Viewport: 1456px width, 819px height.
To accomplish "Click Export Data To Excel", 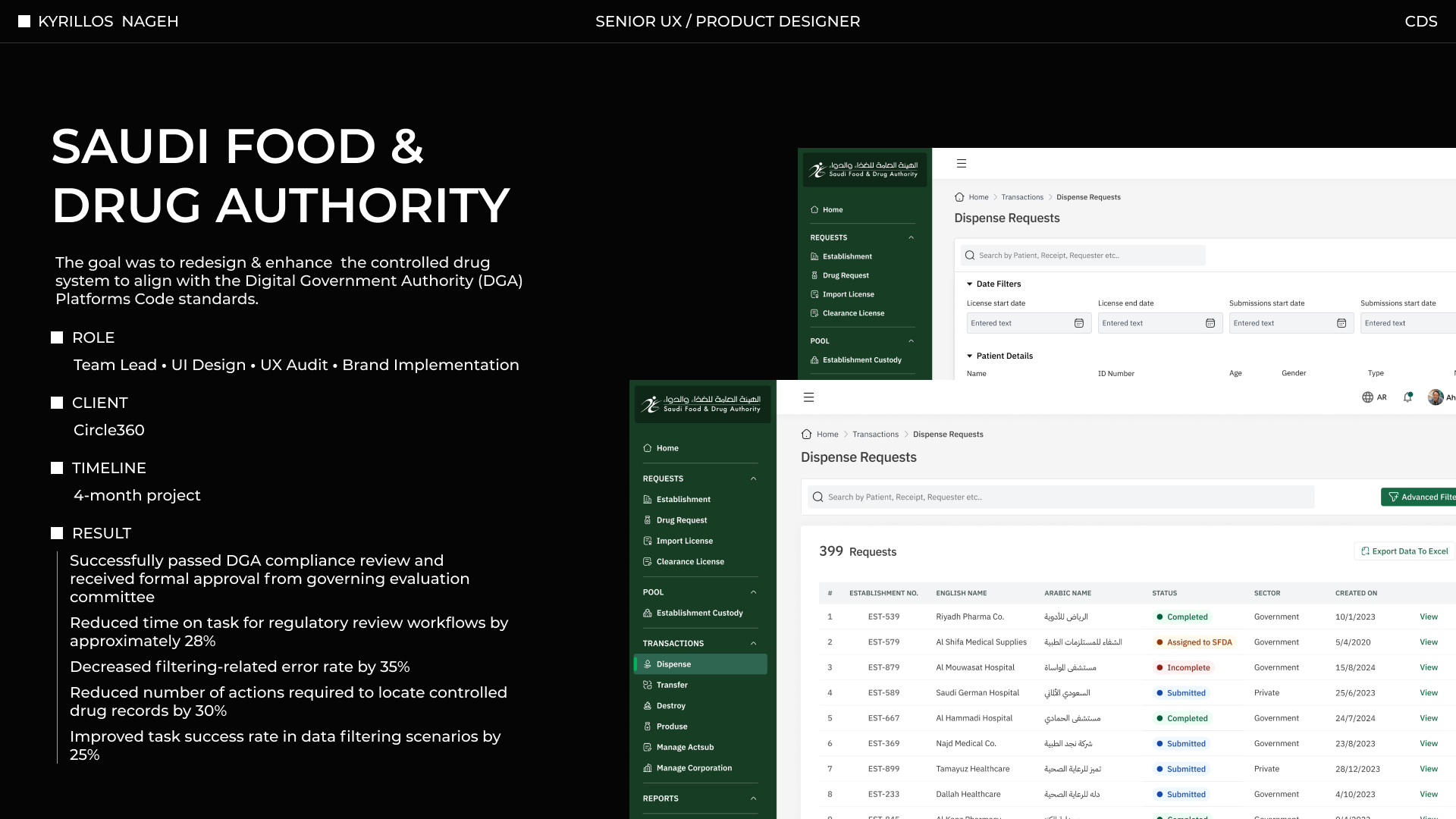I will pos(1404,551).
